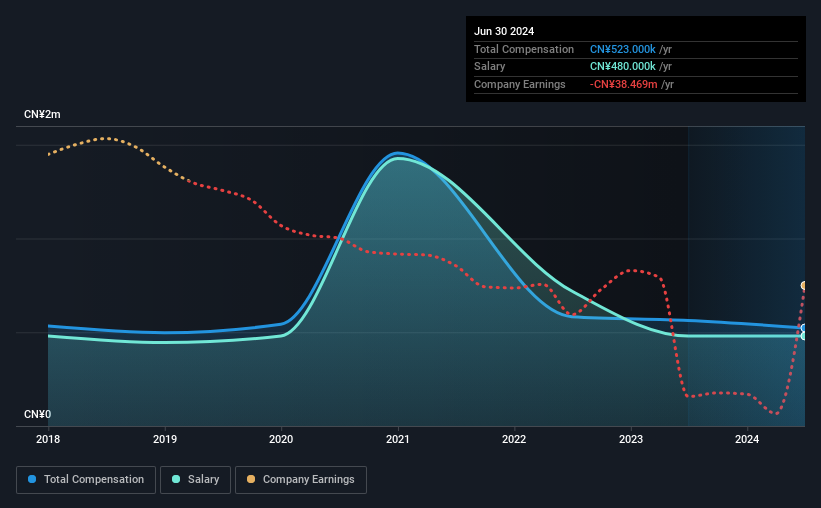Click the -CN¥38.469m earnings value
Viewport: 821px width, 508px height.
click(623, 84)
